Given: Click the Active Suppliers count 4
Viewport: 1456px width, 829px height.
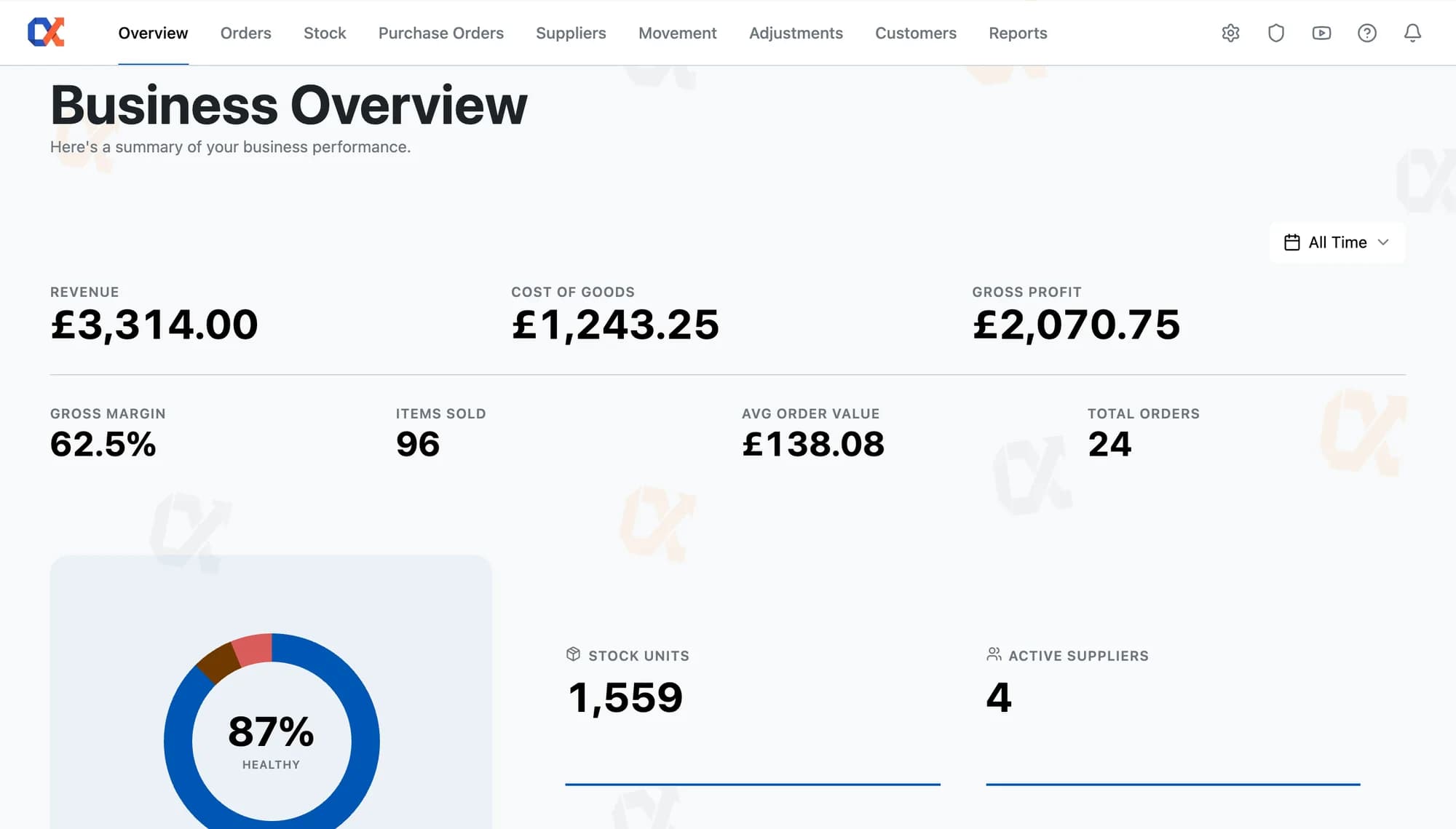Looking at the screenshot, I should point(999,697).
